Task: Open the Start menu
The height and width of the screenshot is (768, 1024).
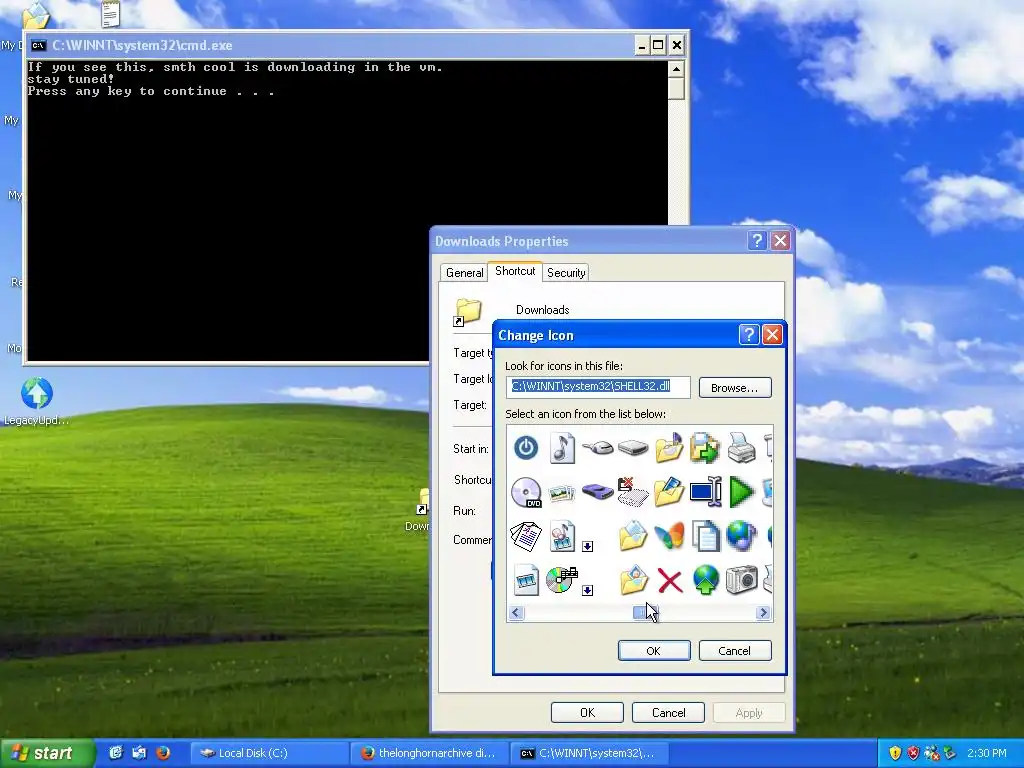Action: pyautogui.click(x=47, y=753)
